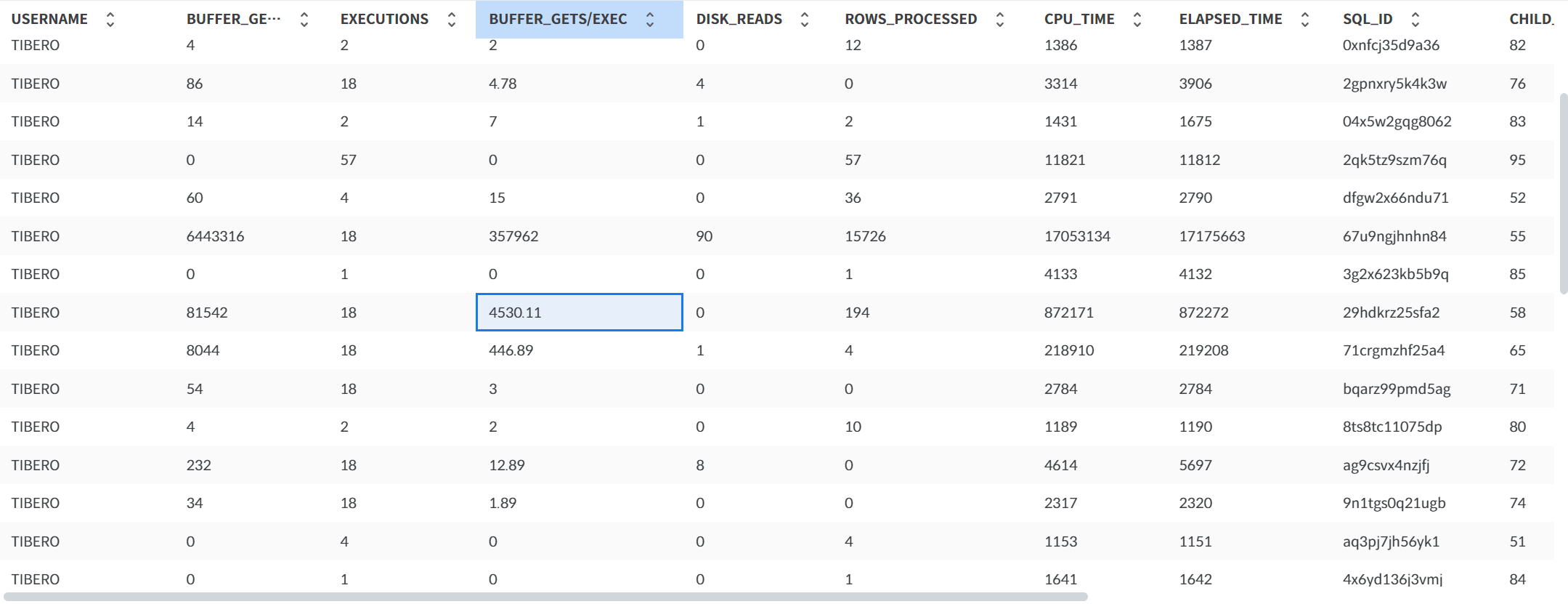Select elapsed time cell 872272
This screenshot has width=1568, height=604.
[1203, 313]
